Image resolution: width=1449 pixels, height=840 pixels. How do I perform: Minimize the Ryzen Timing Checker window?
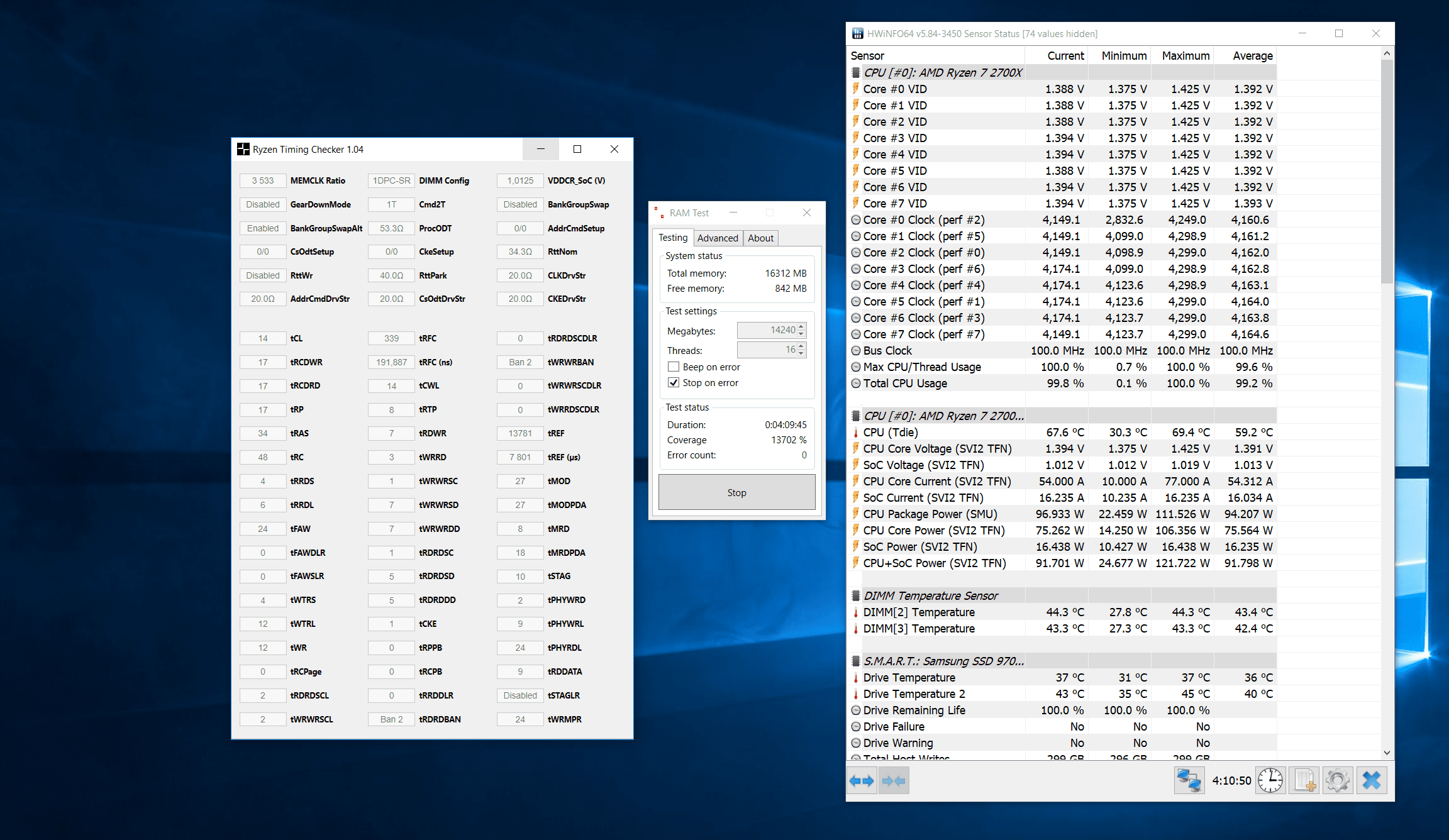[x=540, y=149]
